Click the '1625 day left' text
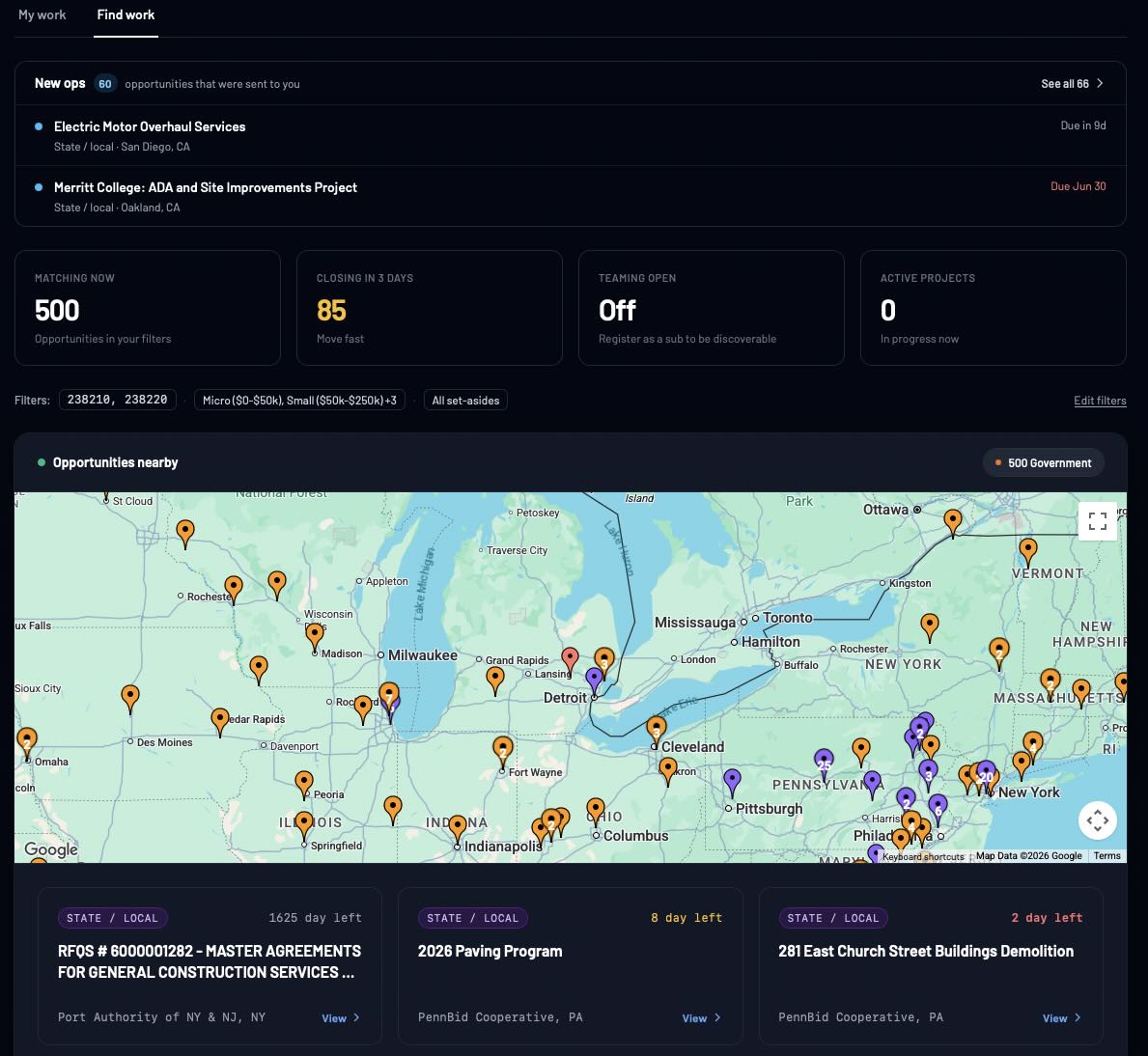This screenshot has height=1056, width=1148. tap(315, 918)
